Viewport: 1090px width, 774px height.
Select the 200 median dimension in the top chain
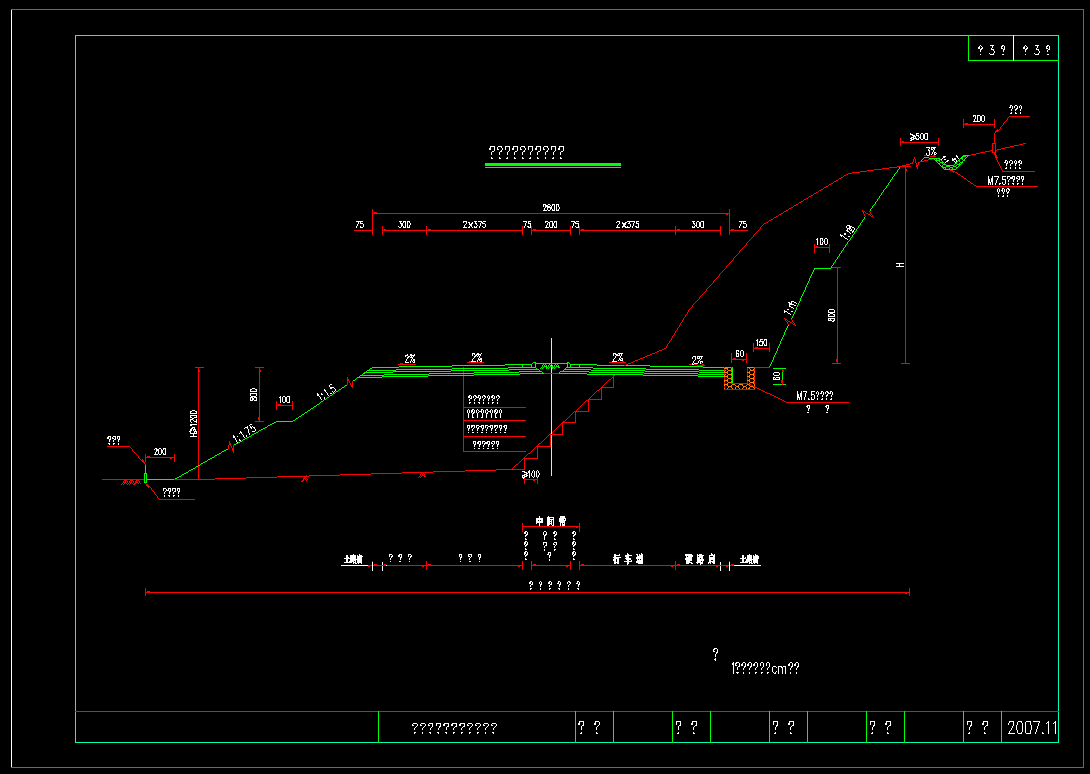click(x=550, y=225)
